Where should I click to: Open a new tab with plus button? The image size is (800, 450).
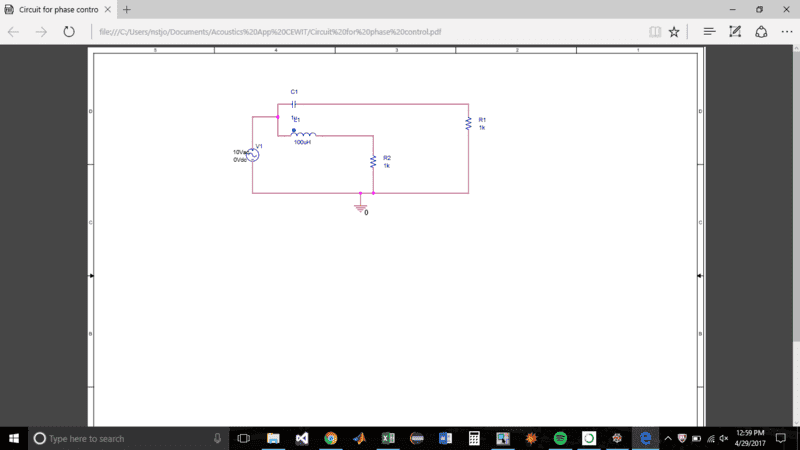[127, 9]
